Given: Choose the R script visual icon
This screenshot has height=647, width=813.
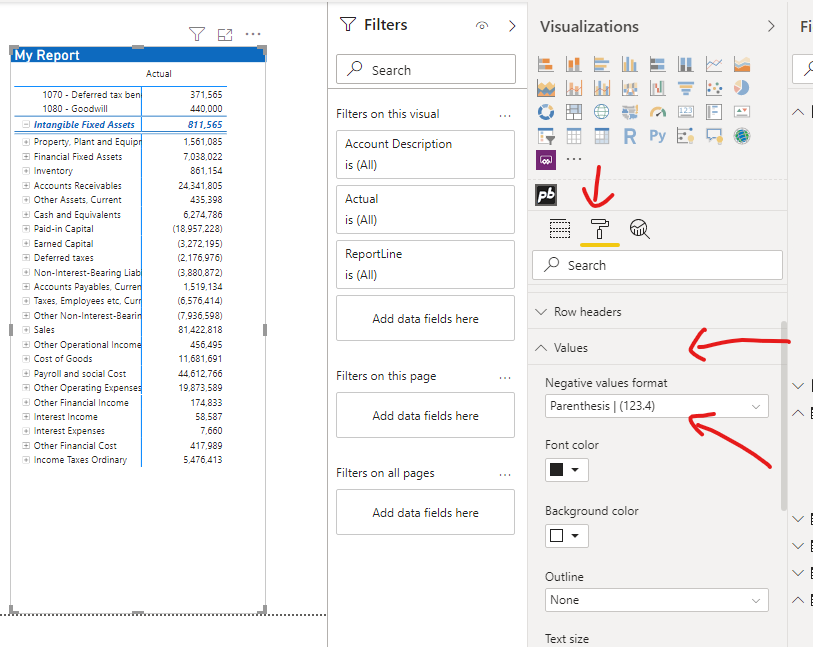Looking at the screenshot, I should coord(630,136).
